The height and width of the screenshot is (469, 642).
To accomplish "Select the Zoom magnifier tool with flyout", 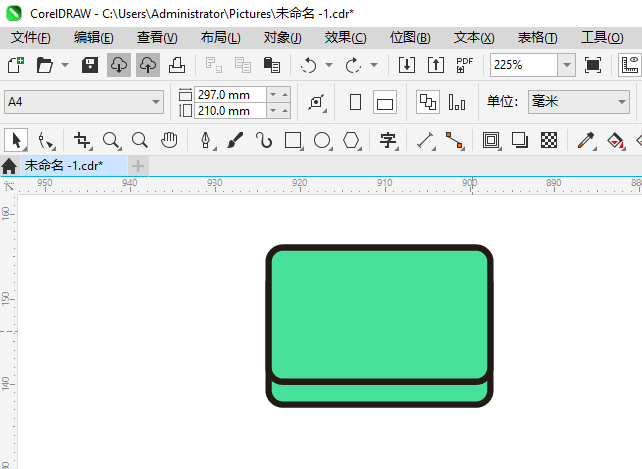I will tap(112, 140).
